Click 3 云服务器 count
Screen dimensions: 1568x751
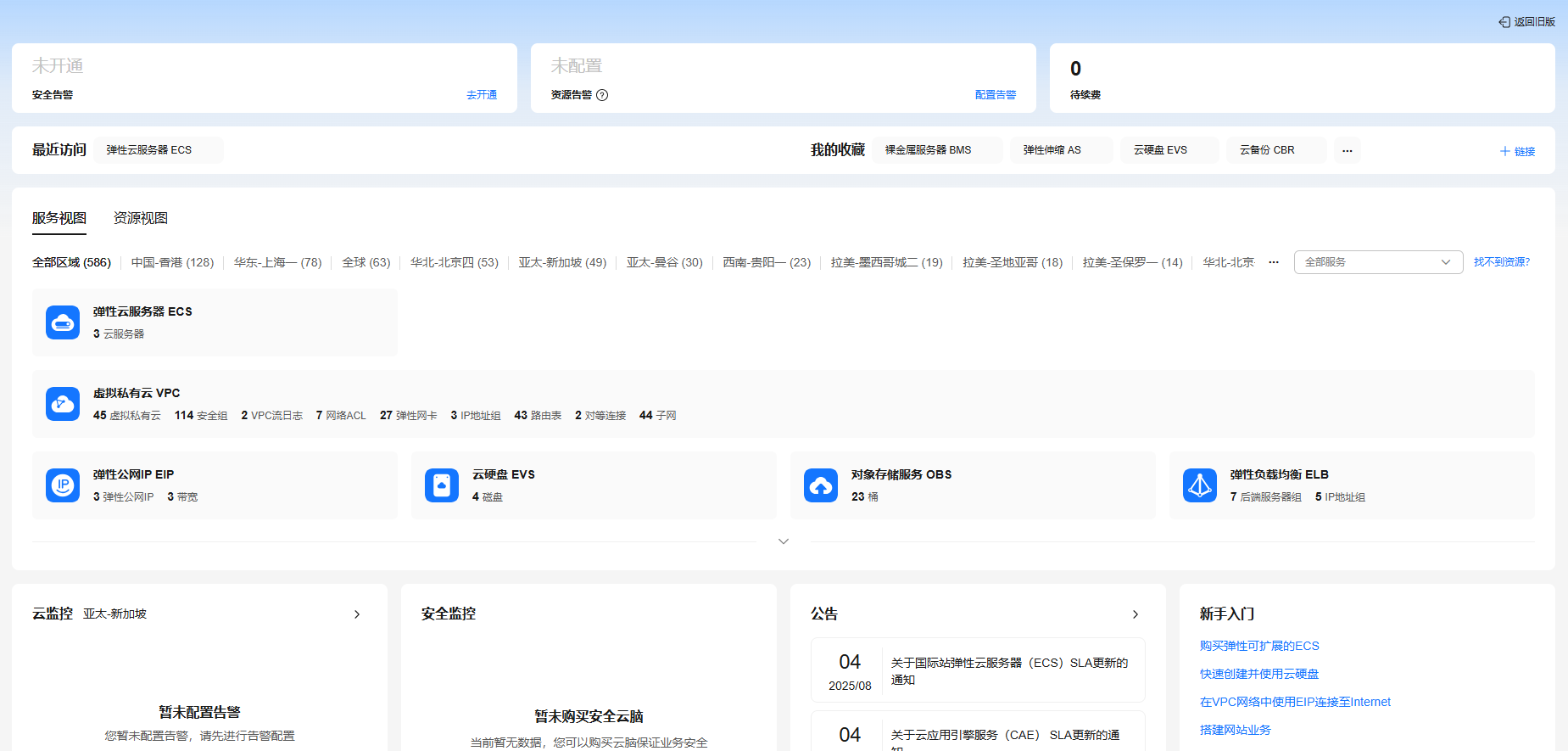[x=119, y=333]
